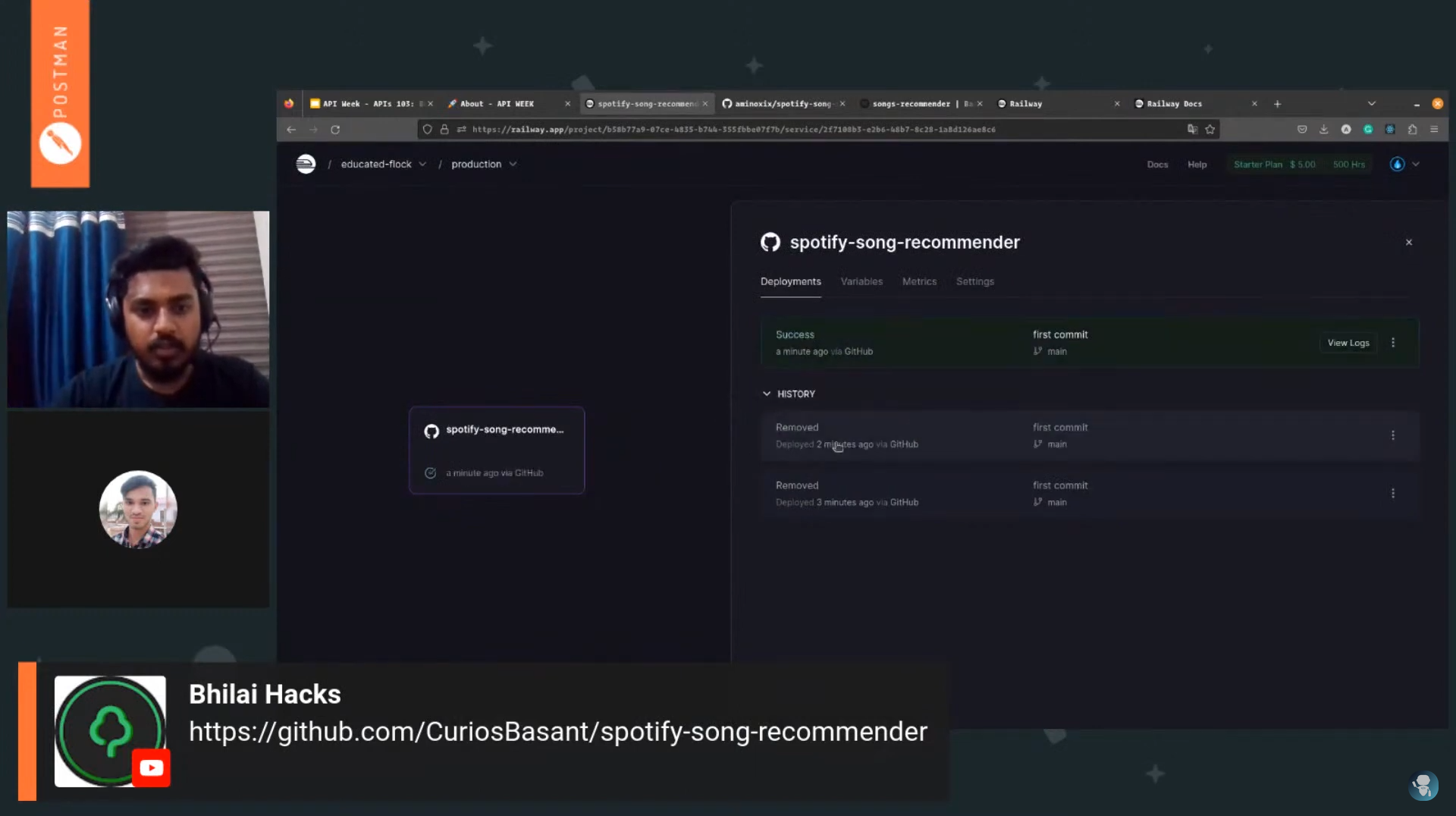Open the Metrics tab
Viewport: 1456px width, 816px height.
pos(919,282)
